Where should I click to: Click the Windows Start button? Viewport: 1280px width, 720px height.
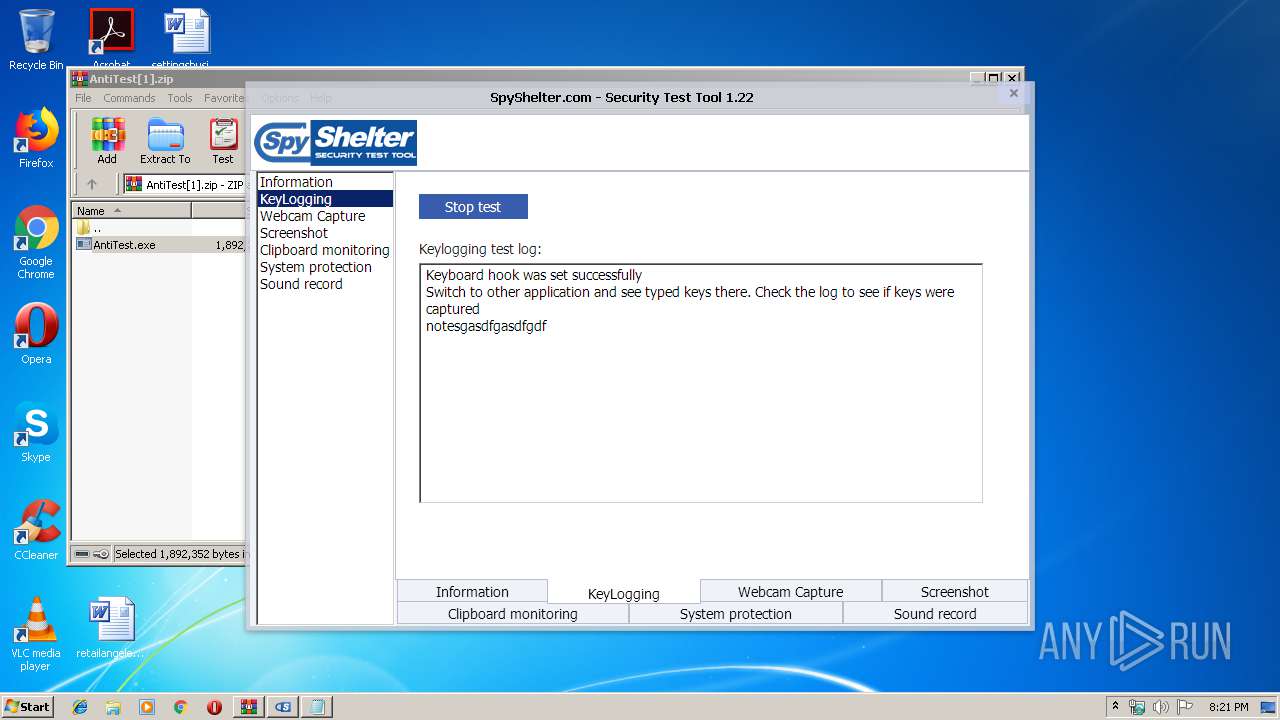pyautogui.click(x=28, y=706)
